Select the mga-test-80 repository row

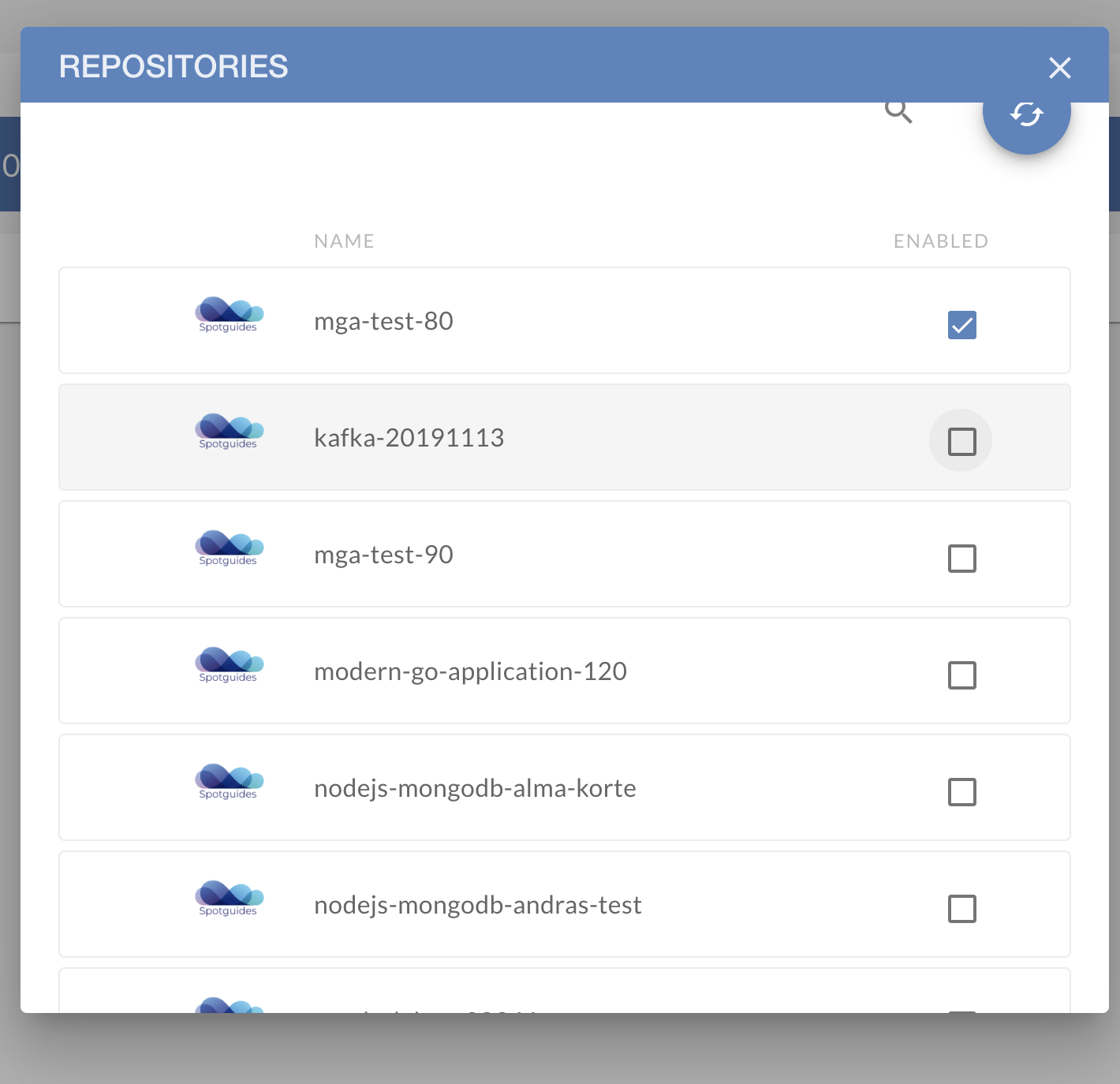pyautogui.click(x=552, y=320)
